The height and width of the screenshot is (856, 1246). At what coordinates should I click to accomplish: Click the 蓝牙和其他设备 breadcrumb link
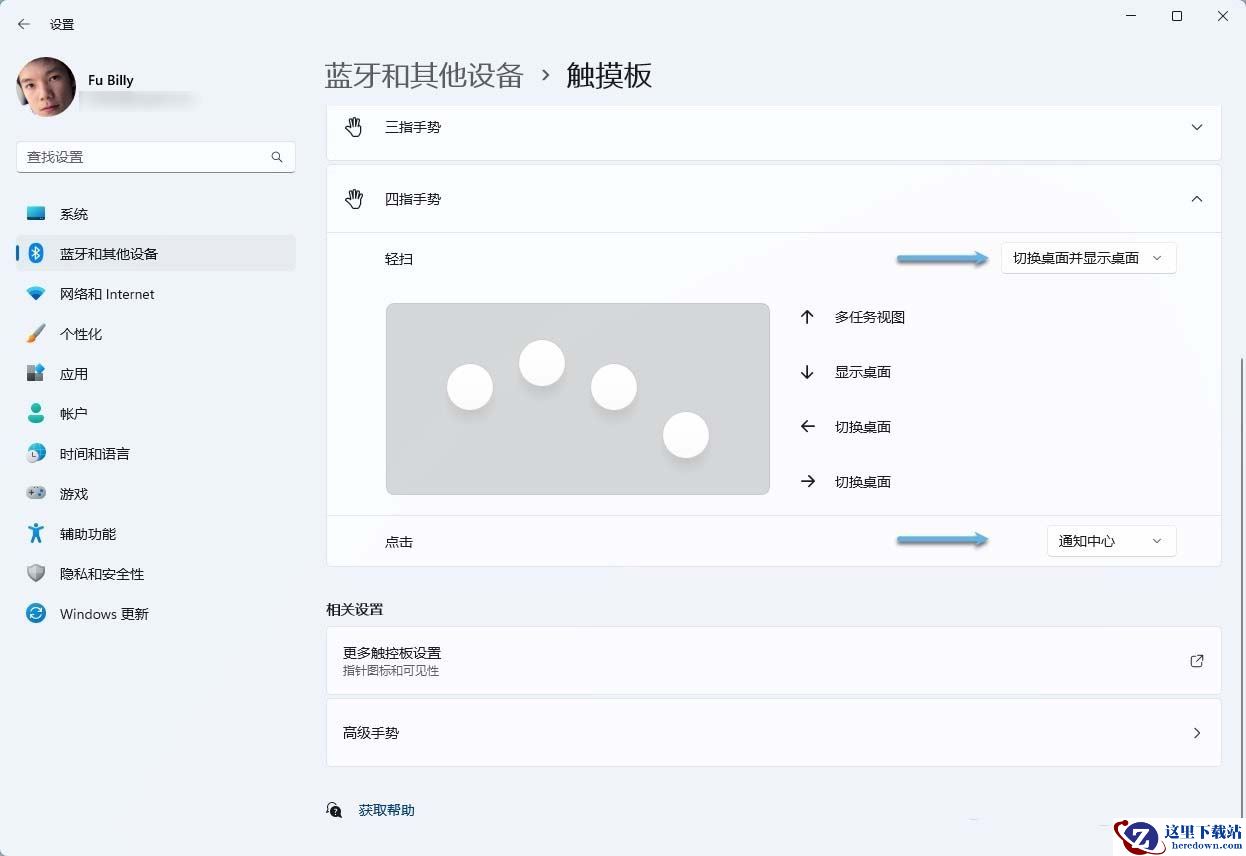(424, 76)
